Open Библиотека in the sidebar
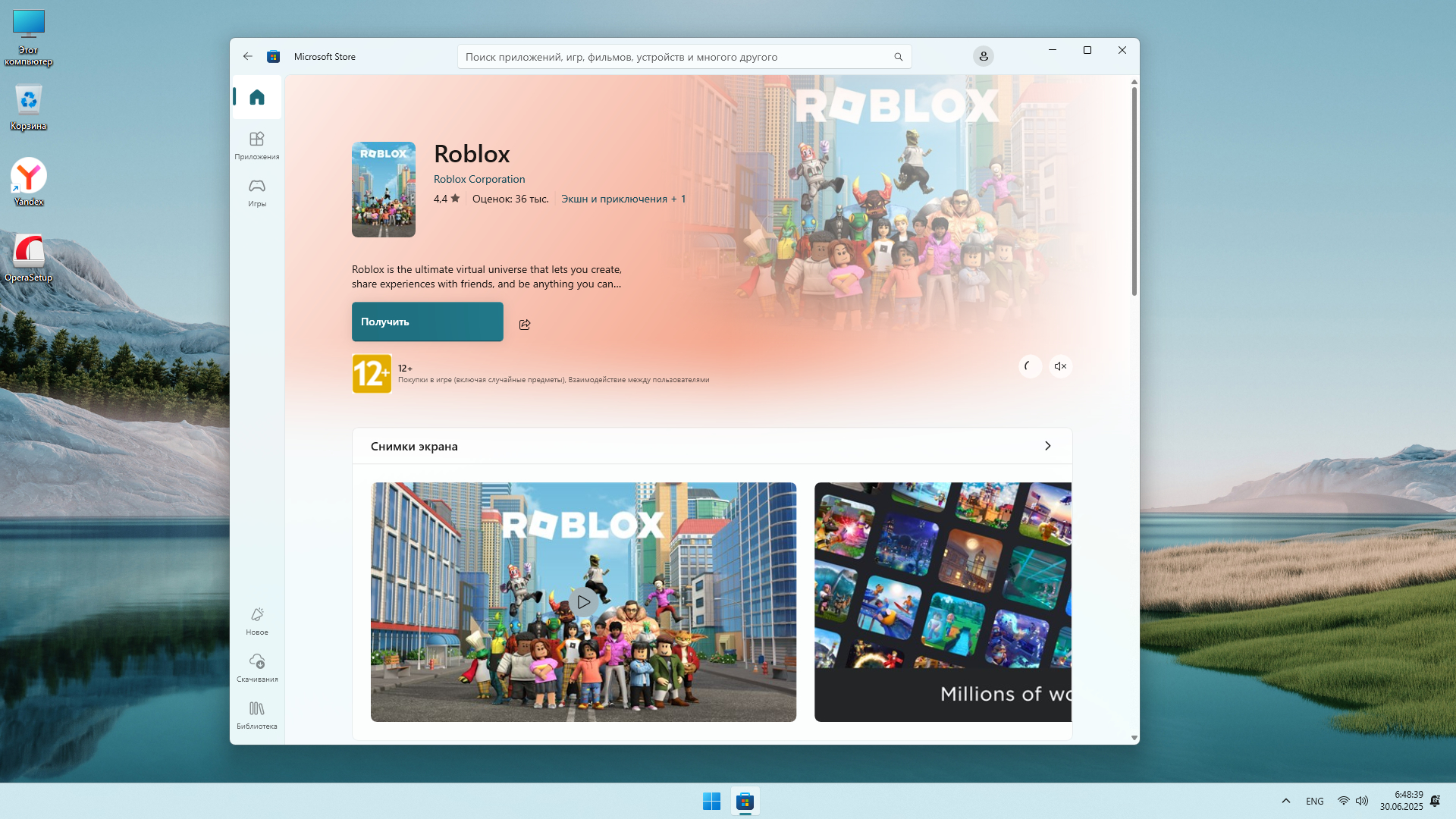 [256, 714]
